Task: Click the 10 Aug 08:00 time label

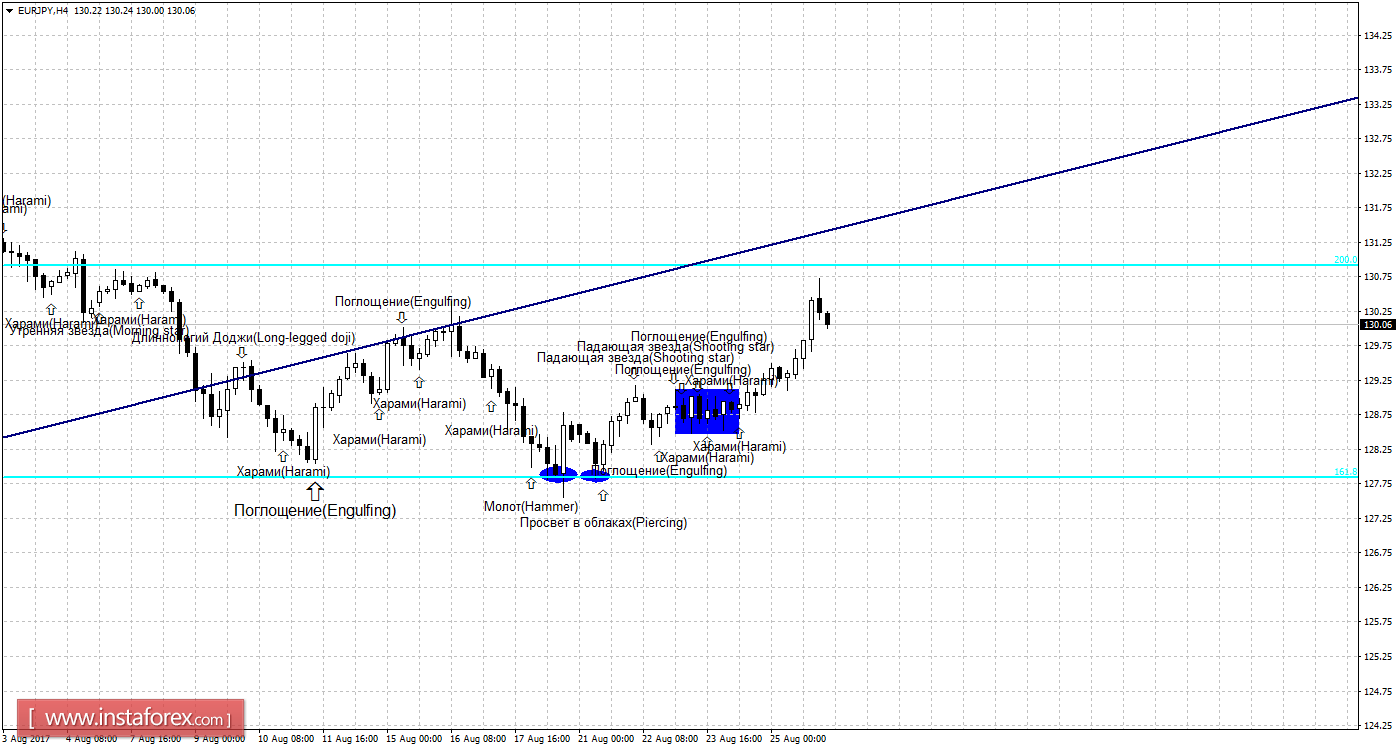Action: tap(287, 739)
